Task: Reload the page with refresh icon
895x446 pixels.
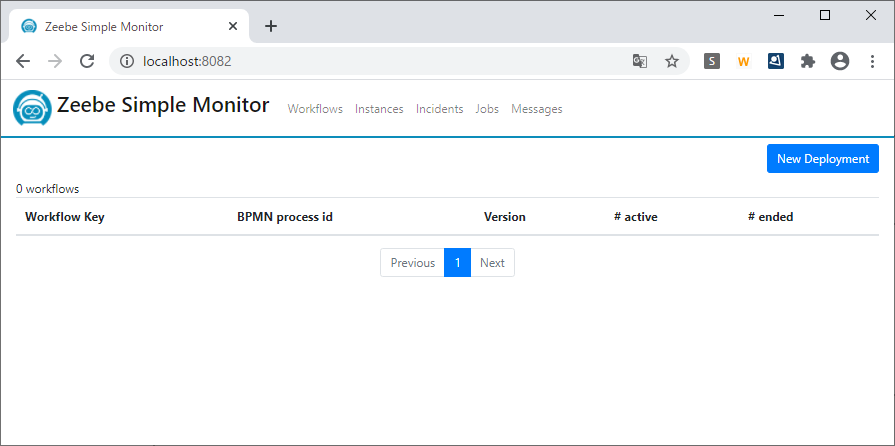Action: click(87, 61)
